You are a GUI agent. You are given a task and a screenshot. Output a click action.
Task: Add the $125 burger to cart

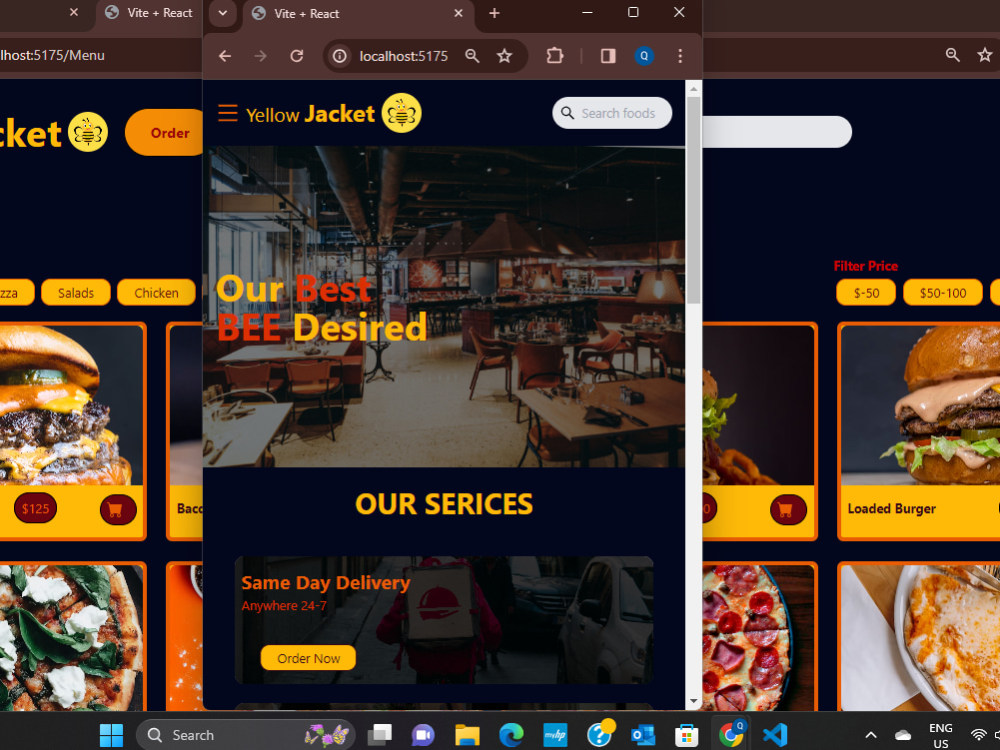coord(118,510)
